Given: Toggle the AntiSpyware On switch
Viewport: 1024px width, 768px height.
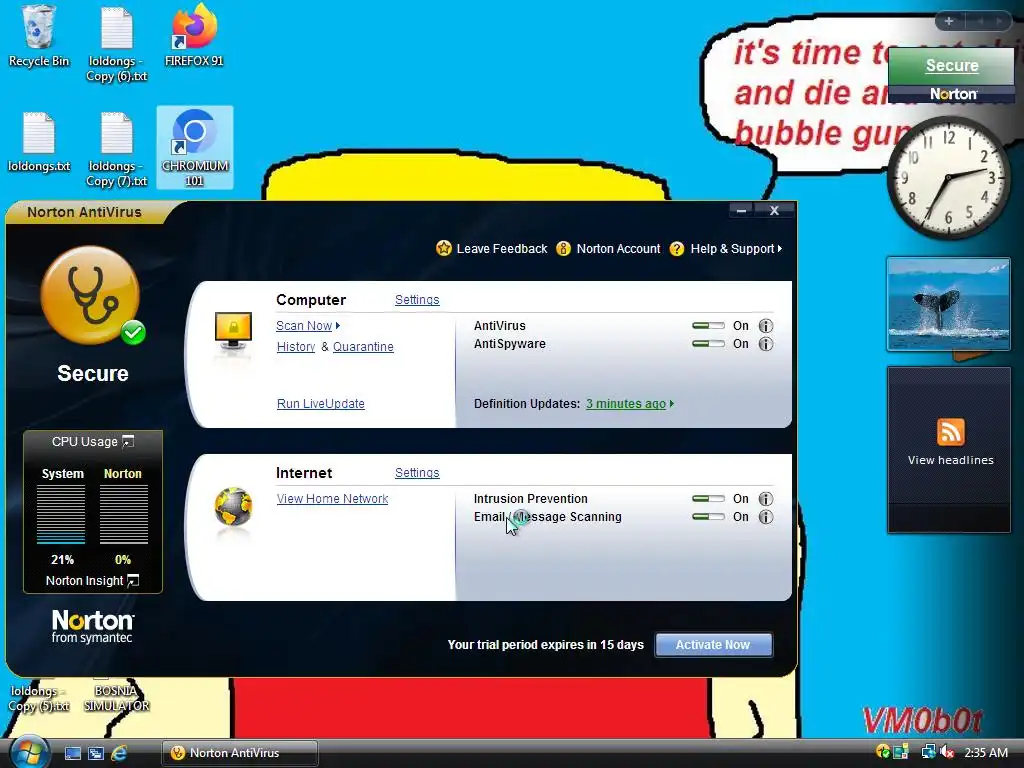Looking at the screenshot, I should pos(708,344).
